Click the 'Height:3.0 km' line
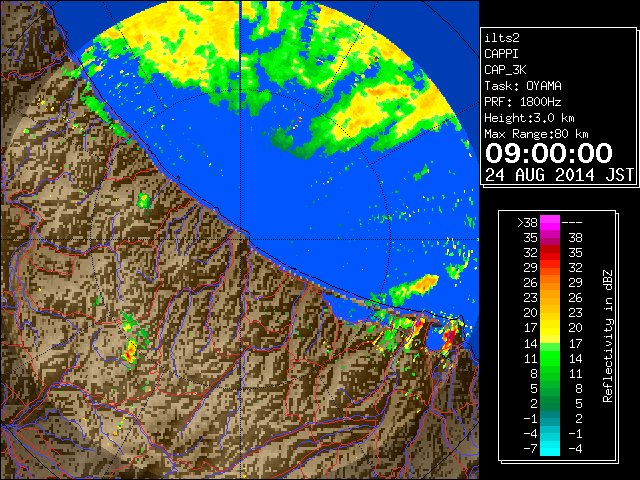The width and height of the screenshot is (640, 480). 529,118
